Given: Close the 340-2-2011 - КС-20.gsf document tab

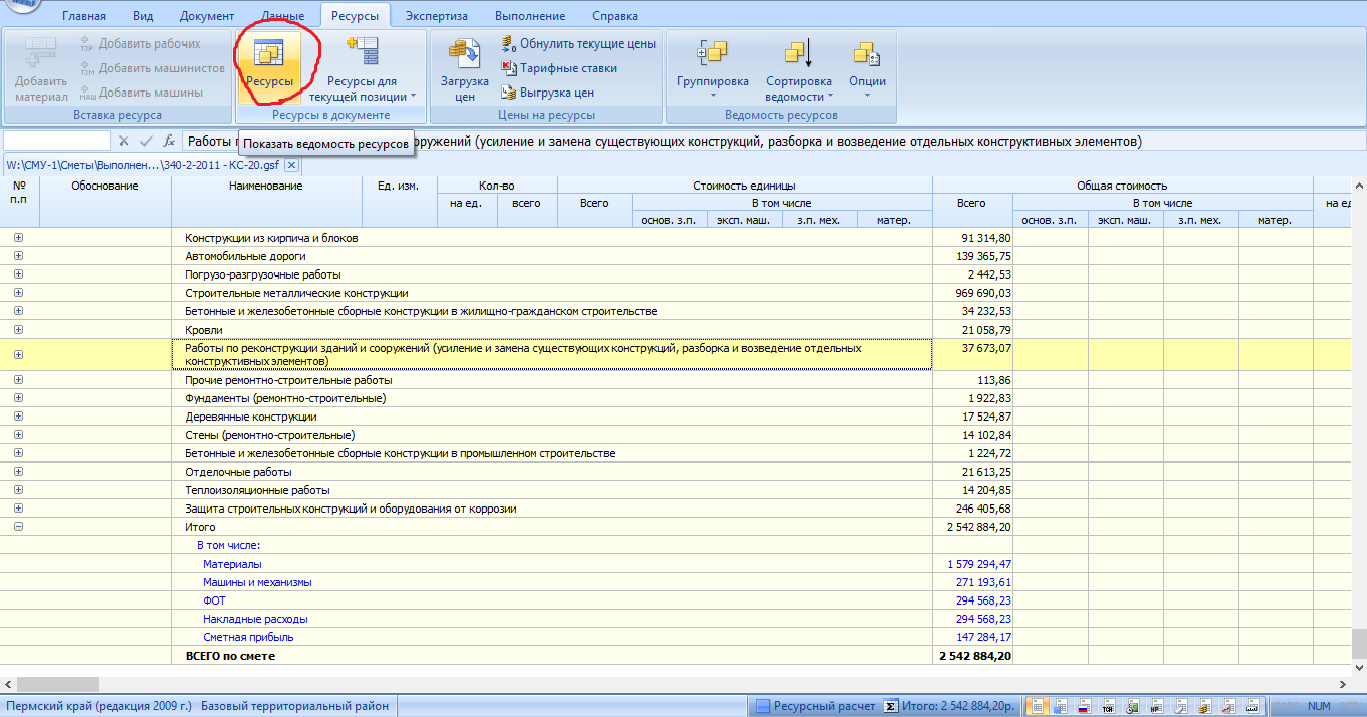Looking at the screenshot, I should tap(291, 165).
